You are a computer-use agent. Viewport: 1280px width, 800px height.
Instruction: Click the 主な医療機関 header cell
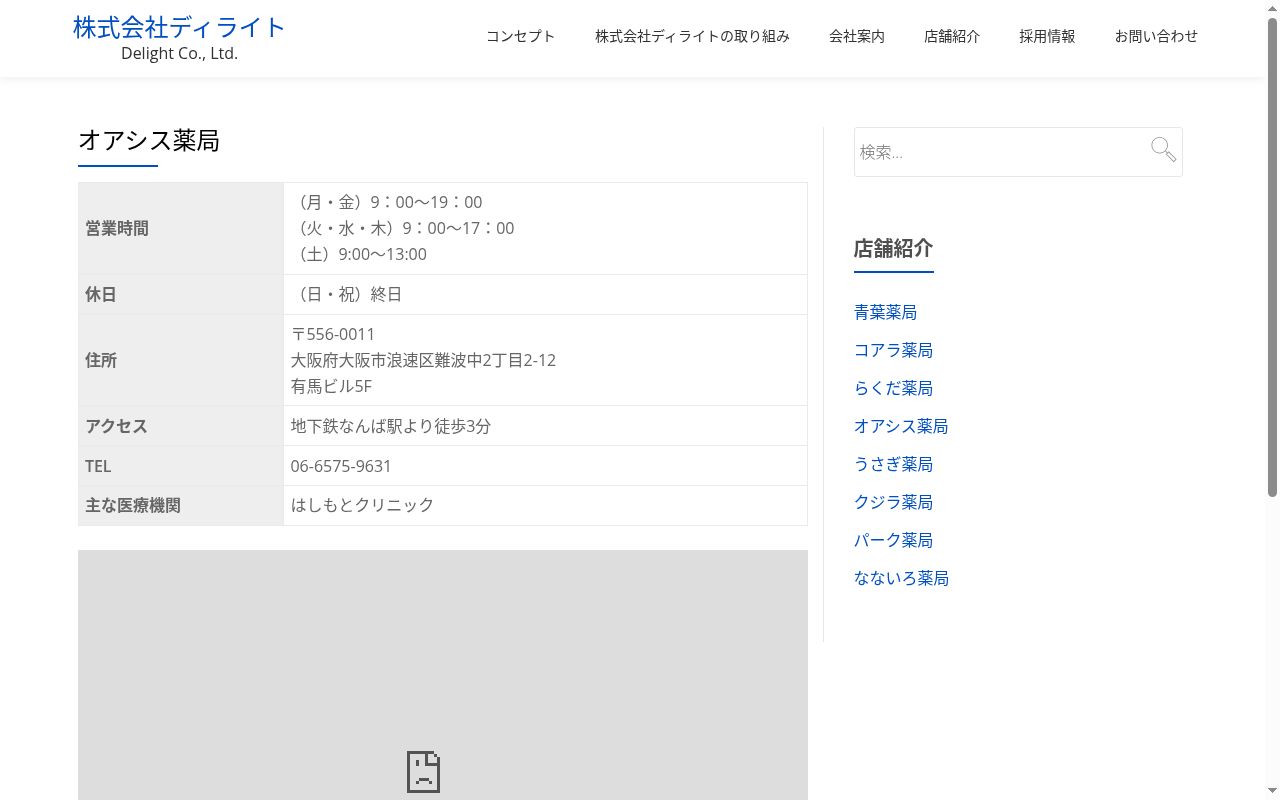coord(181,505)
